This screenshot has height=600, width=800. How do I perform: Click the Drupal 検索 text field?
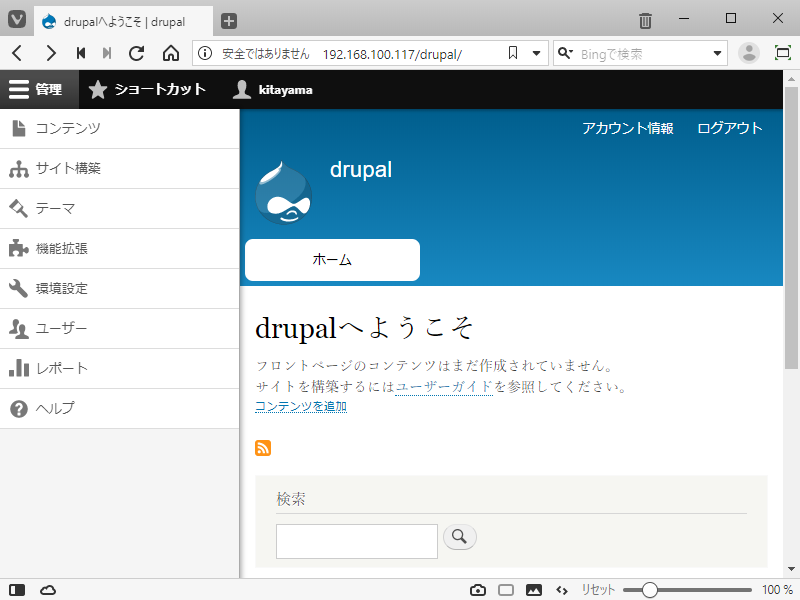point(357,541)
